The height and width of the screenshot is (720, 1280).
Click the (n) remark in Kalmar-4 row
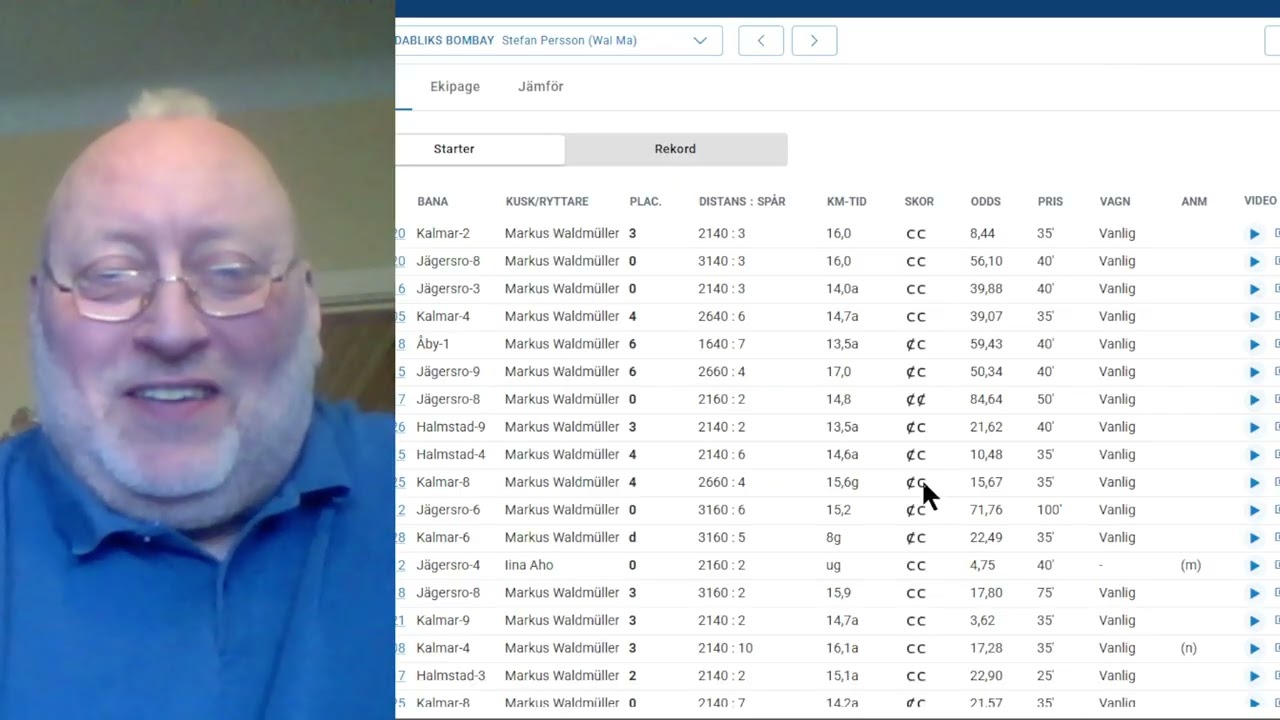click(1189, 648)
